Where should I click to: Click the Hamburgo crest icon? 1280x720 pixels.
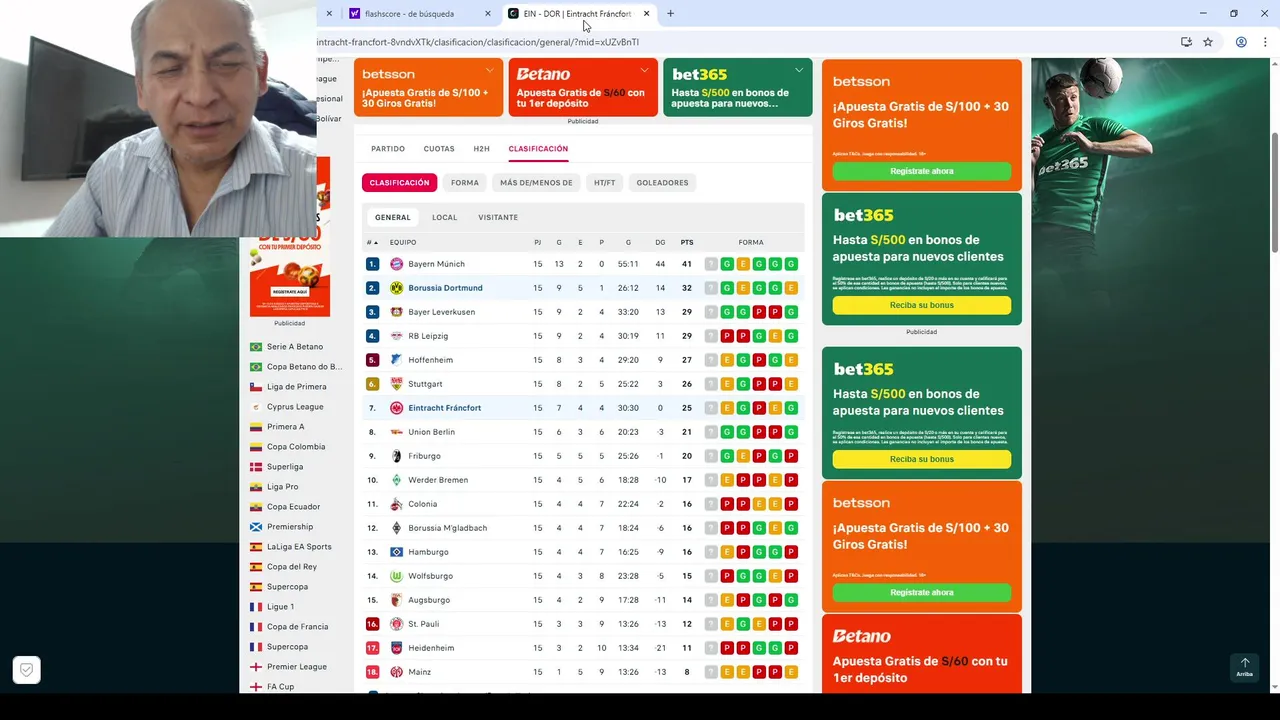click(396, 552)
